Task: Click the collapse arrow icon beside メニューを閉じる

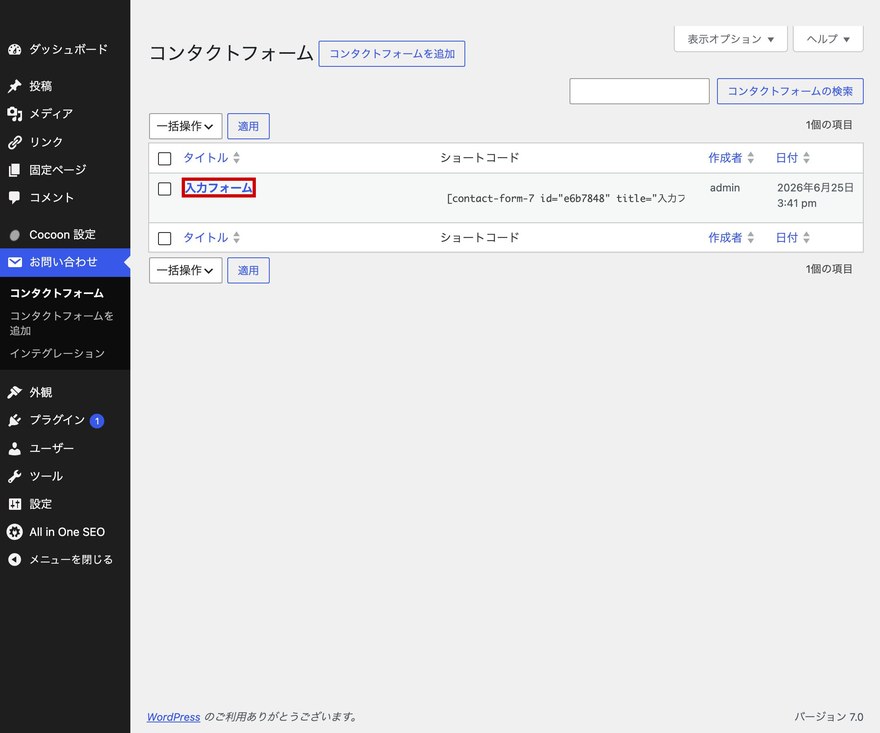Action: click(15, 560)
